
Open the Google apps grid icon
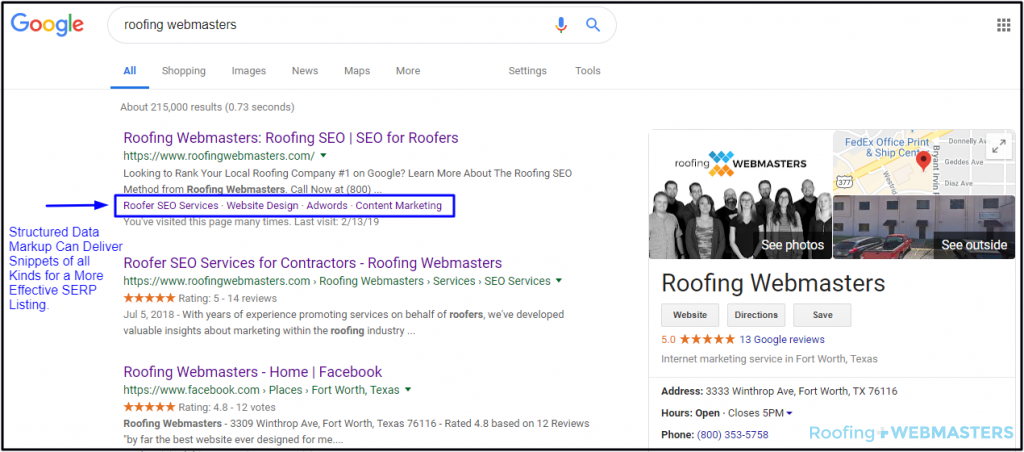[1003, 25]
